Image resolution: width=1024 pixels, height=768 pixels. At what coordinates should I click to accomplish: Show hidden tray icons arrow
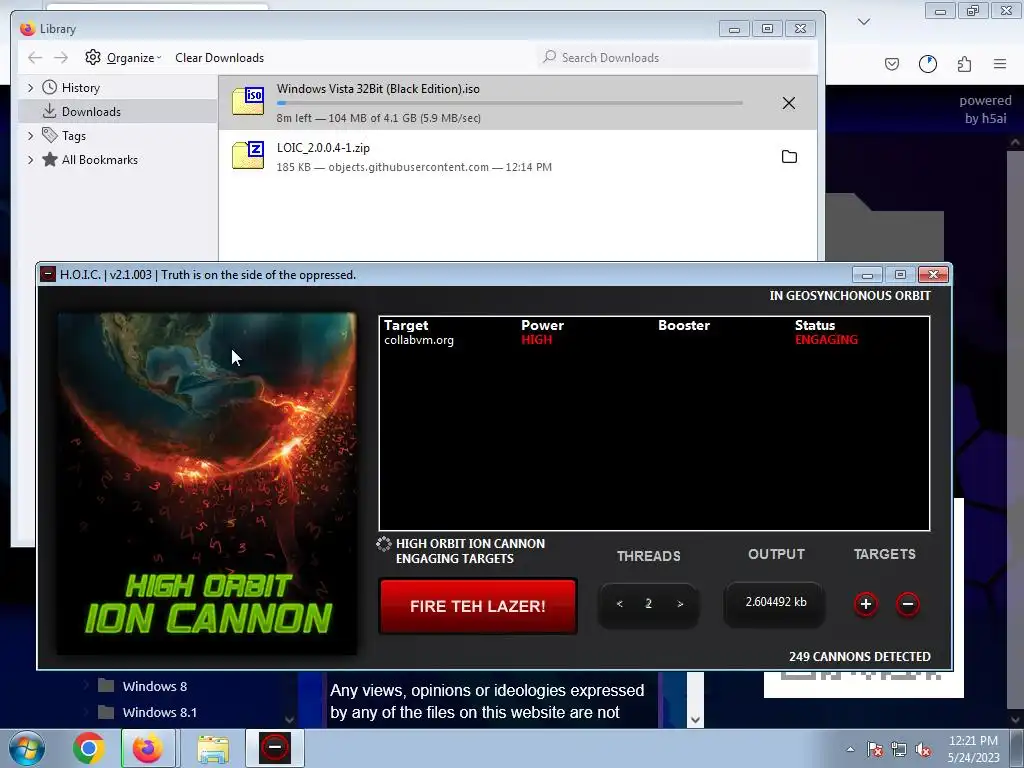tap(850, 749)
